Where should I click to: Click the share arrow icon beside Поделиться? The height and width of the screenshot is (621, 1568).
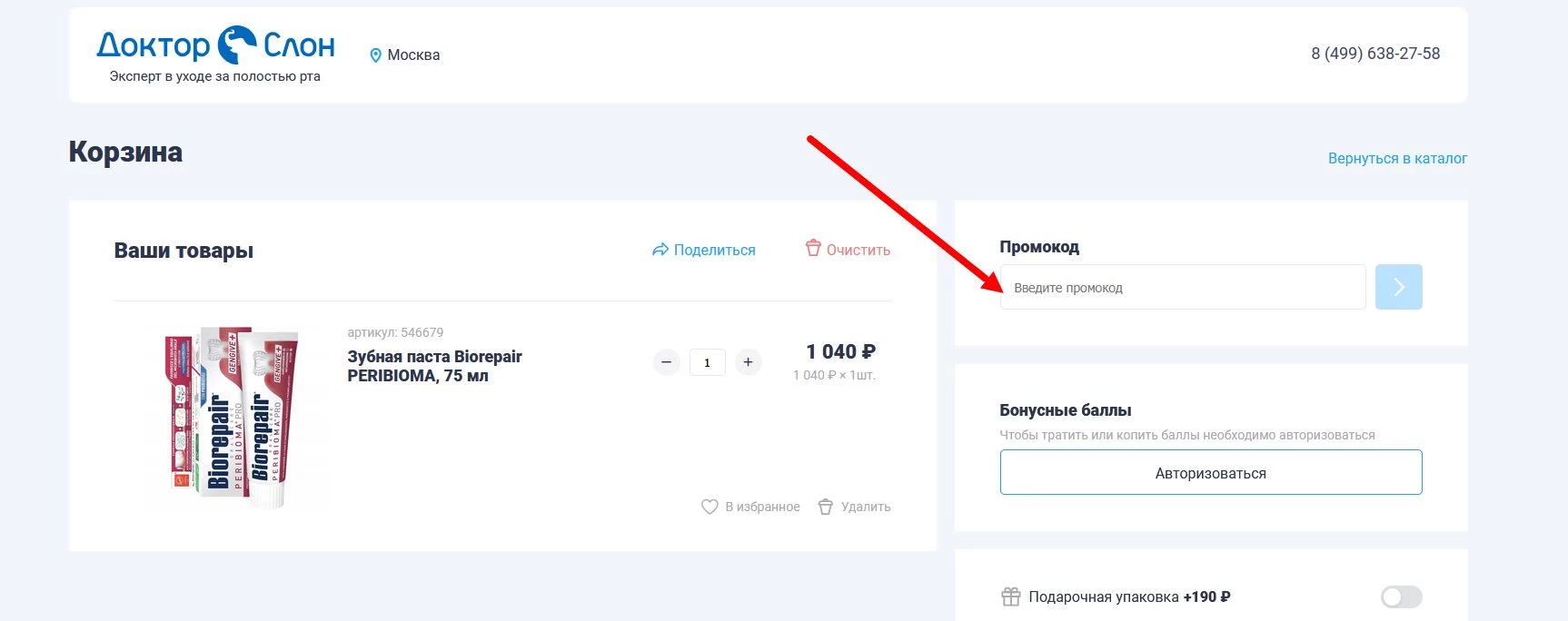pyautogui.click(x=660, y=250)
